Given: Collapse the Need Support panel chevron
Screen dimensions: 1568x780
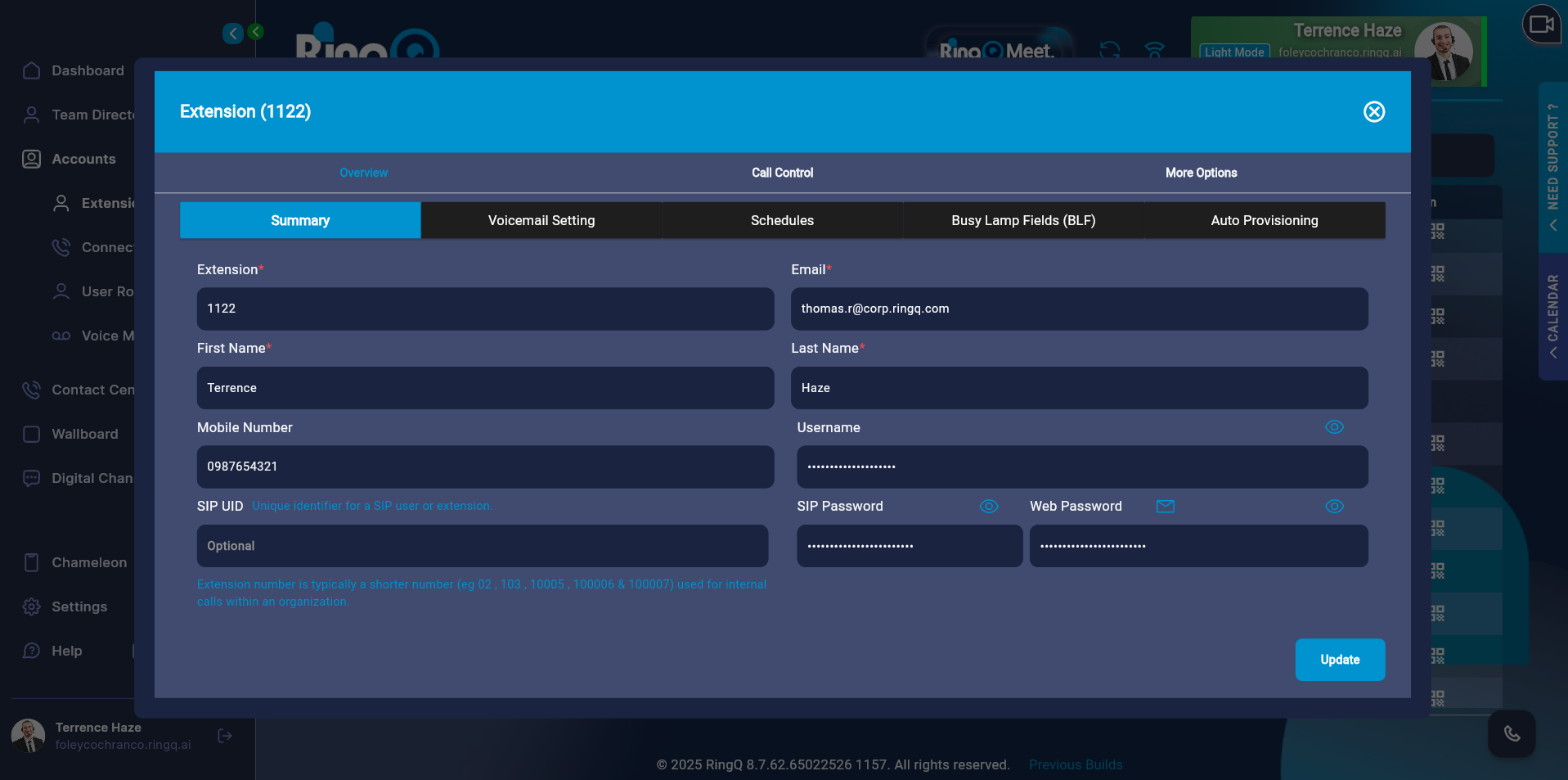Looking at the screenshot, I should coord(1552,225).
